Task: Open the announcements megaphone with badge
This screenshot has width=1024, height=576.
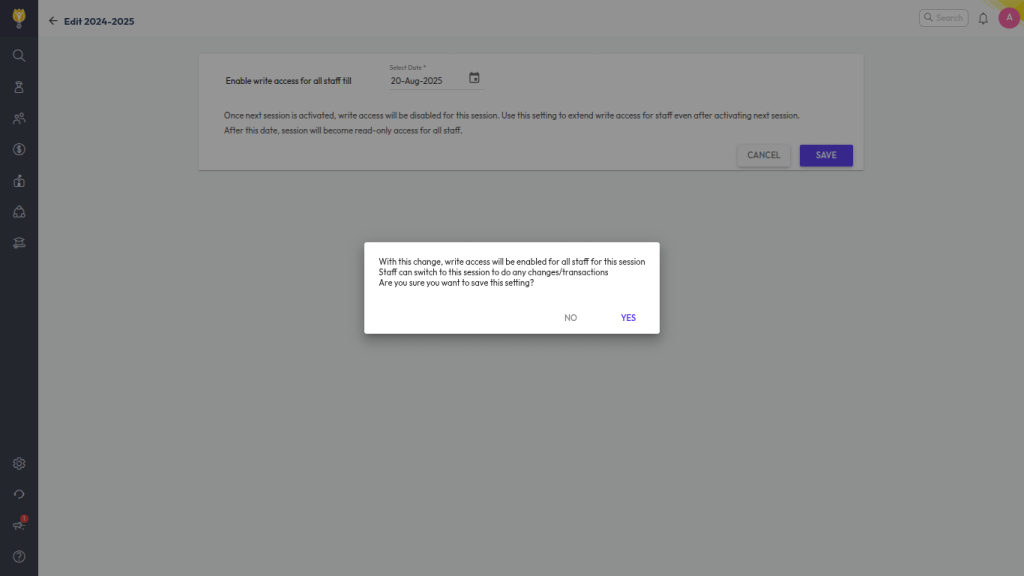Action: [19, 525]
